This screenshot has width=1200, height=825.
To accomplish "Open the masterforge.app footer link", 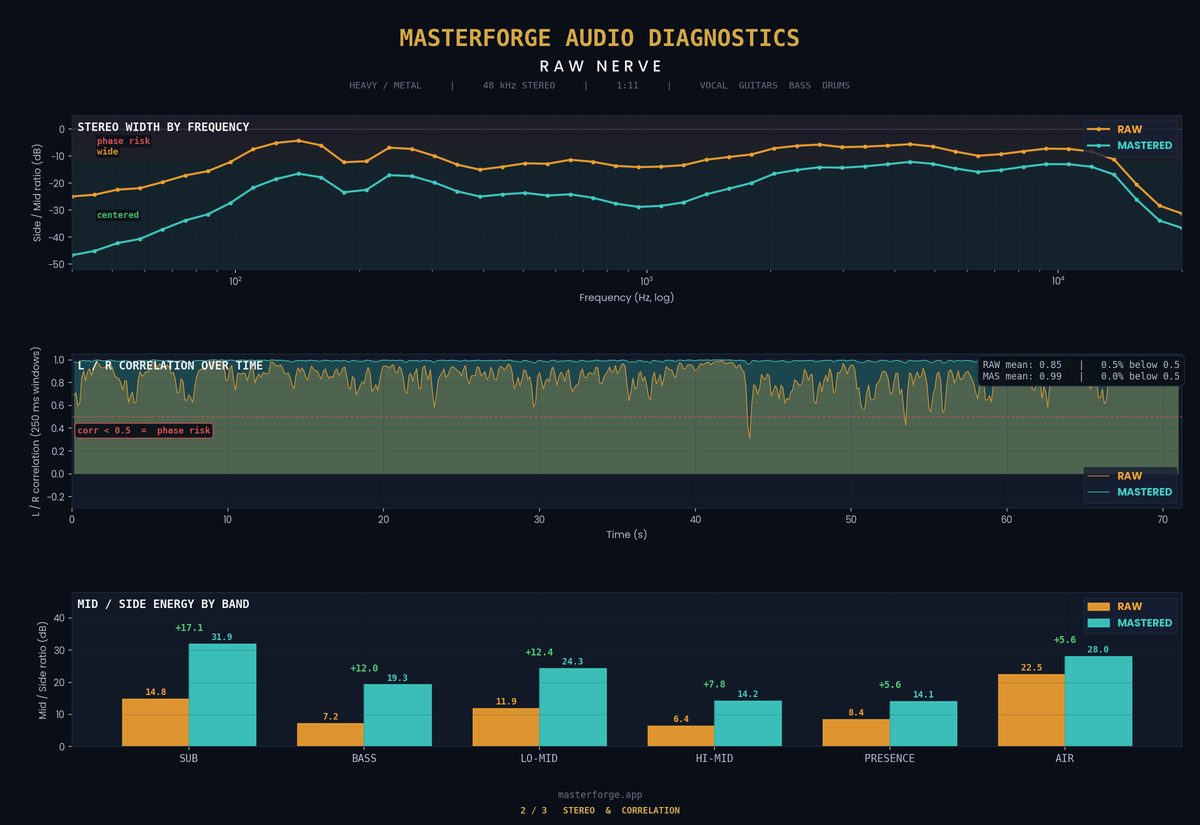I will click(600, 794).
